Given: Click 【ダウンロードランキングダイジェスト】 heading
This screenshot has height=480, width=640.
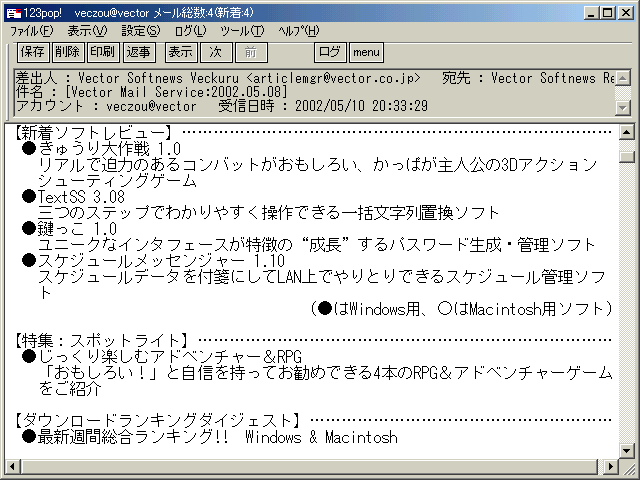Looking at the screenshot, I should 157,421.
